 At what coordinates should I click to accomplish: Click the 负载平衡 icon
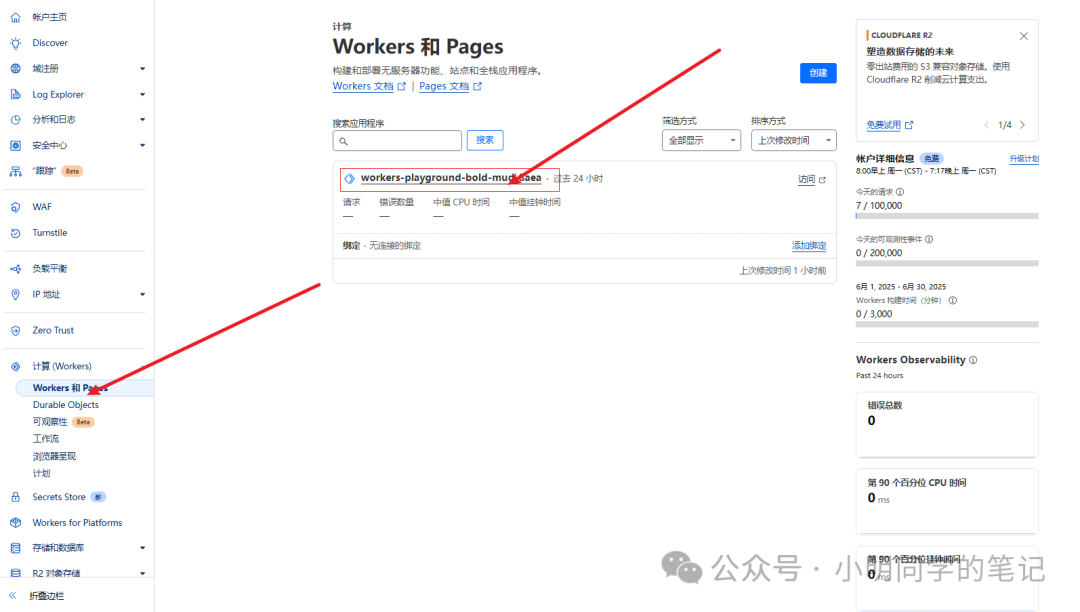[15, 268]
